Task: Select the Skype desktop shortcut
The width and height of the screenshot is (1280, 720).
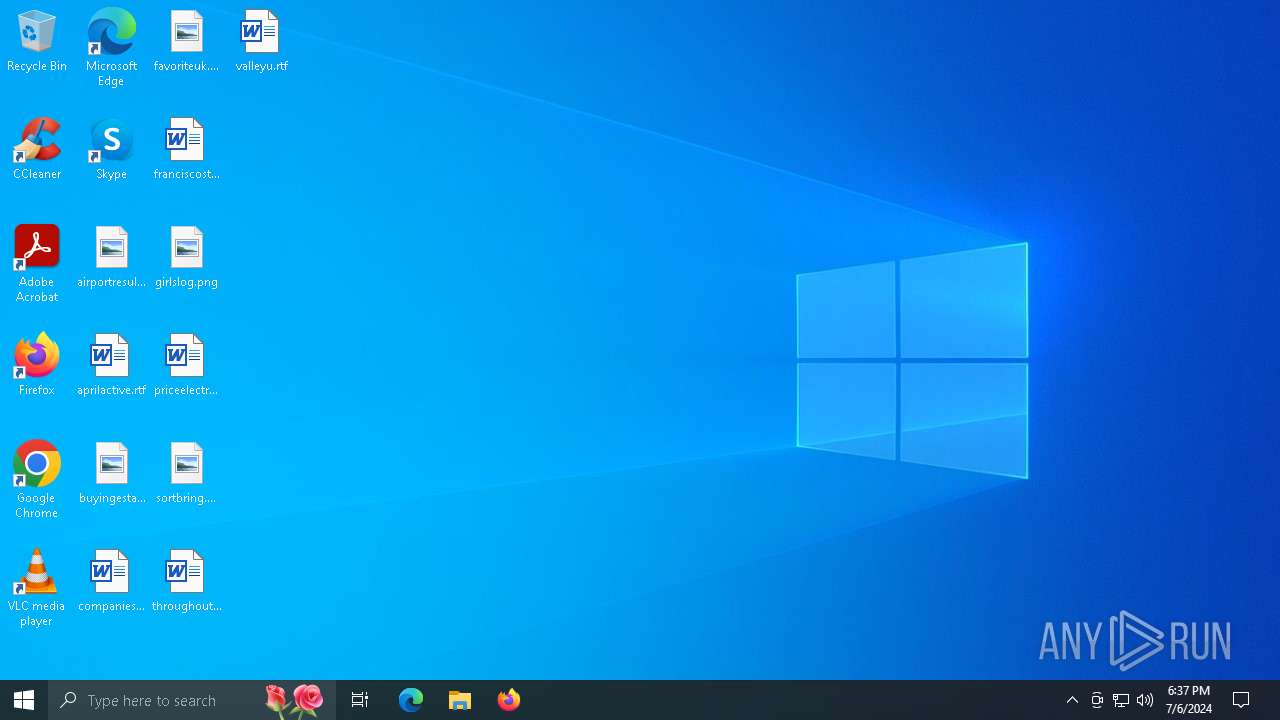Action: point(111,150)
